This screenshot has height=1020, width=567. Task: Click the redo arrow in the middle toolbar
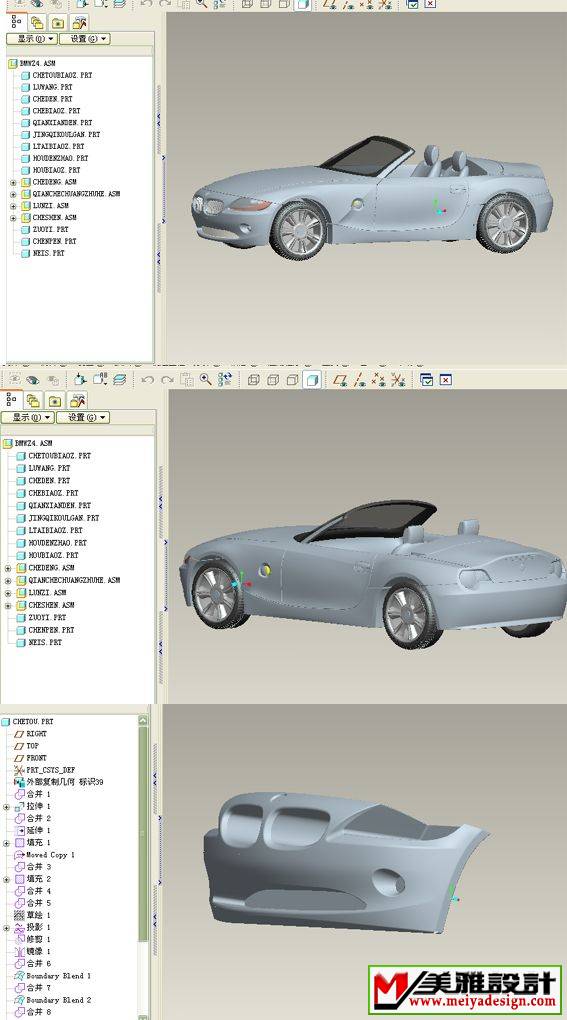[x=167, y=379]
